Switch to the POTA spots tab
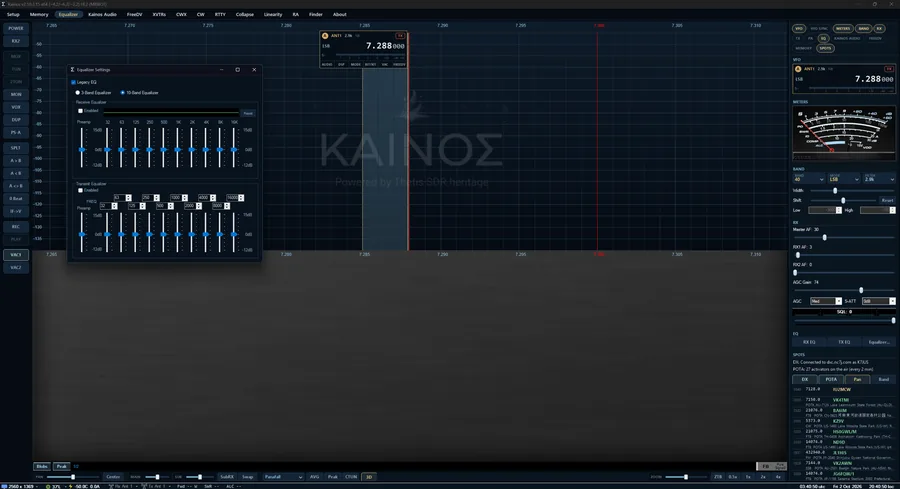 tap(831, 379)
